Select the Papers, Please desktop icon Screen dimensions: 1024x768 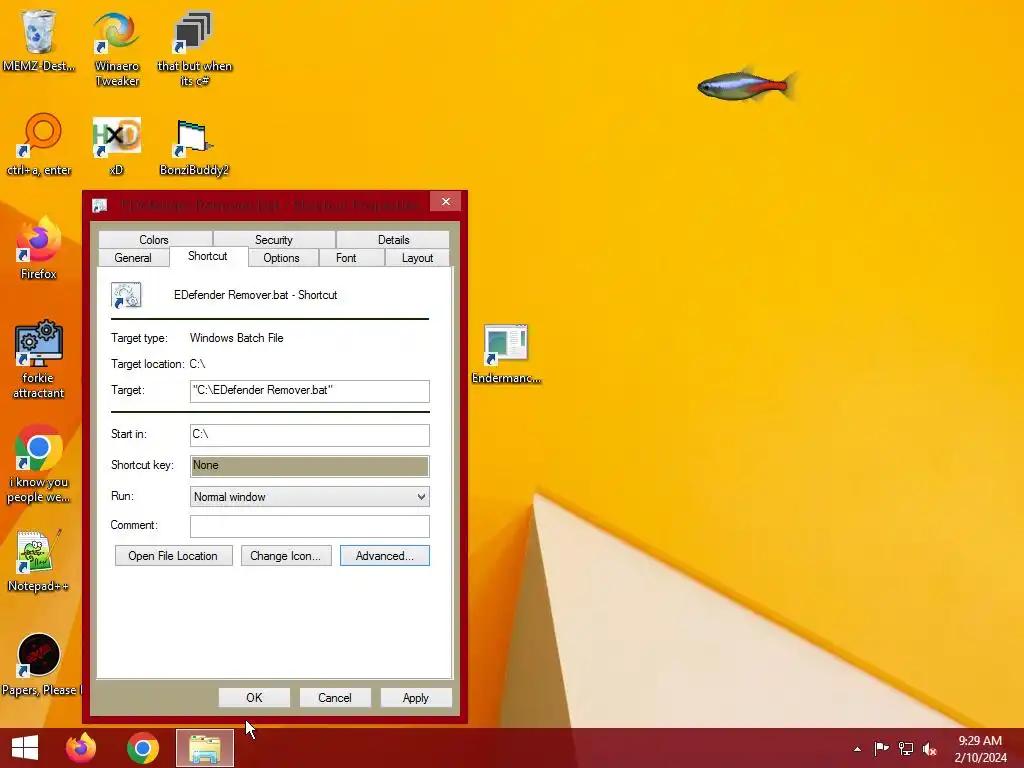tap(40, 664)
